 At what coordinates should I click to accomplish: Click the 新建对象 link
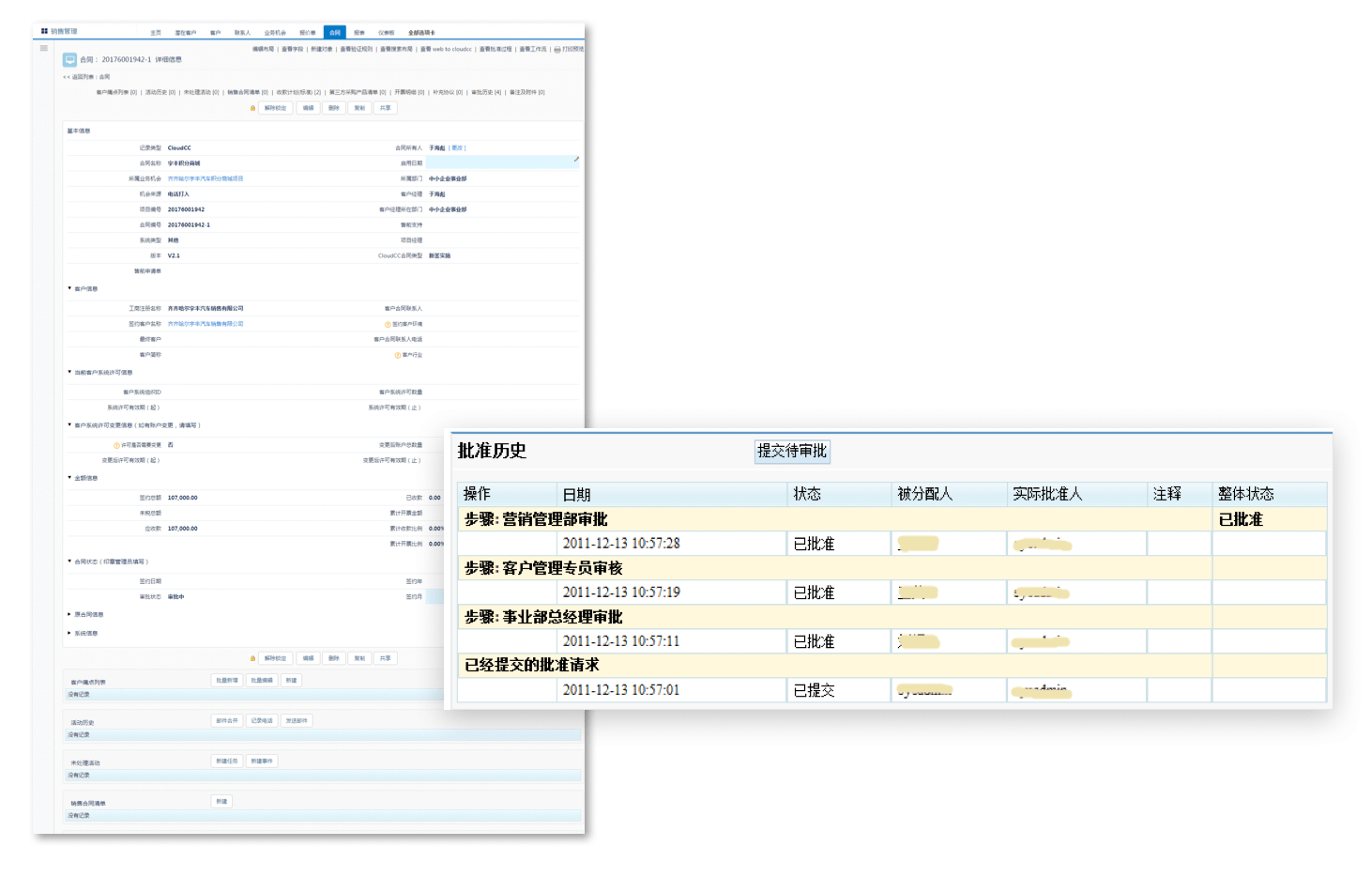point(322,49)
